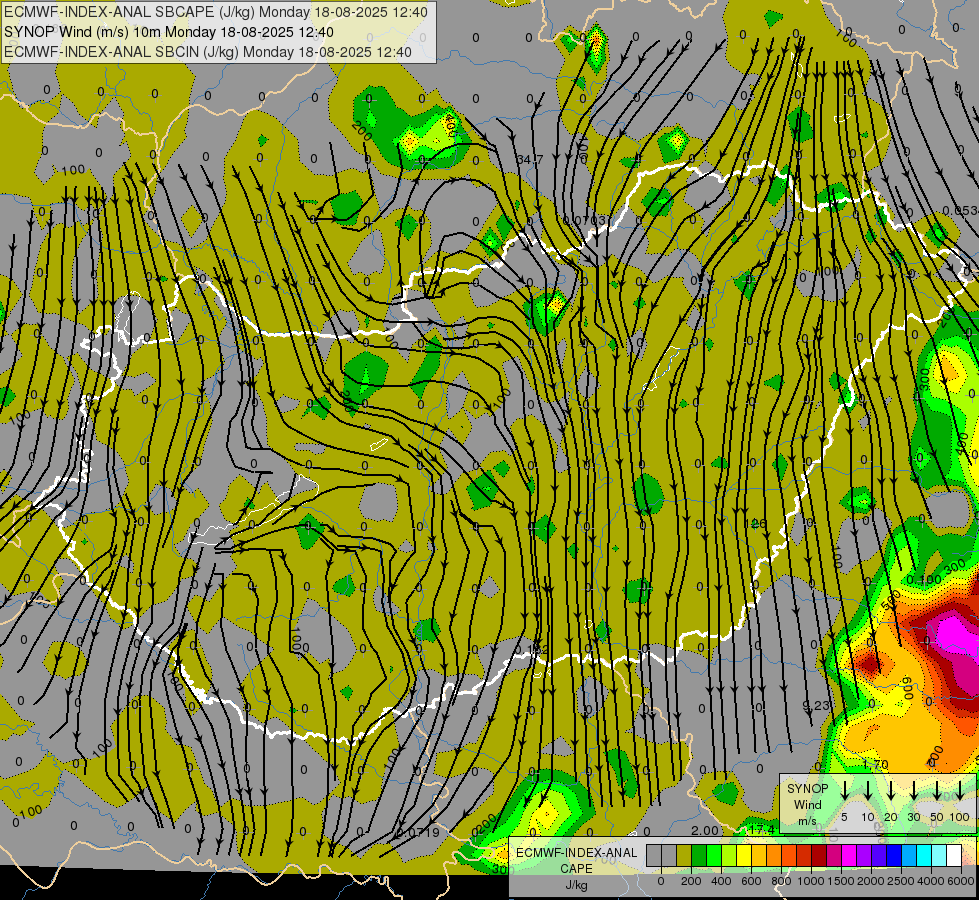Pick the white swatch above 6000
This screenshot has width=979, height=900.
[x=953, y=855]
